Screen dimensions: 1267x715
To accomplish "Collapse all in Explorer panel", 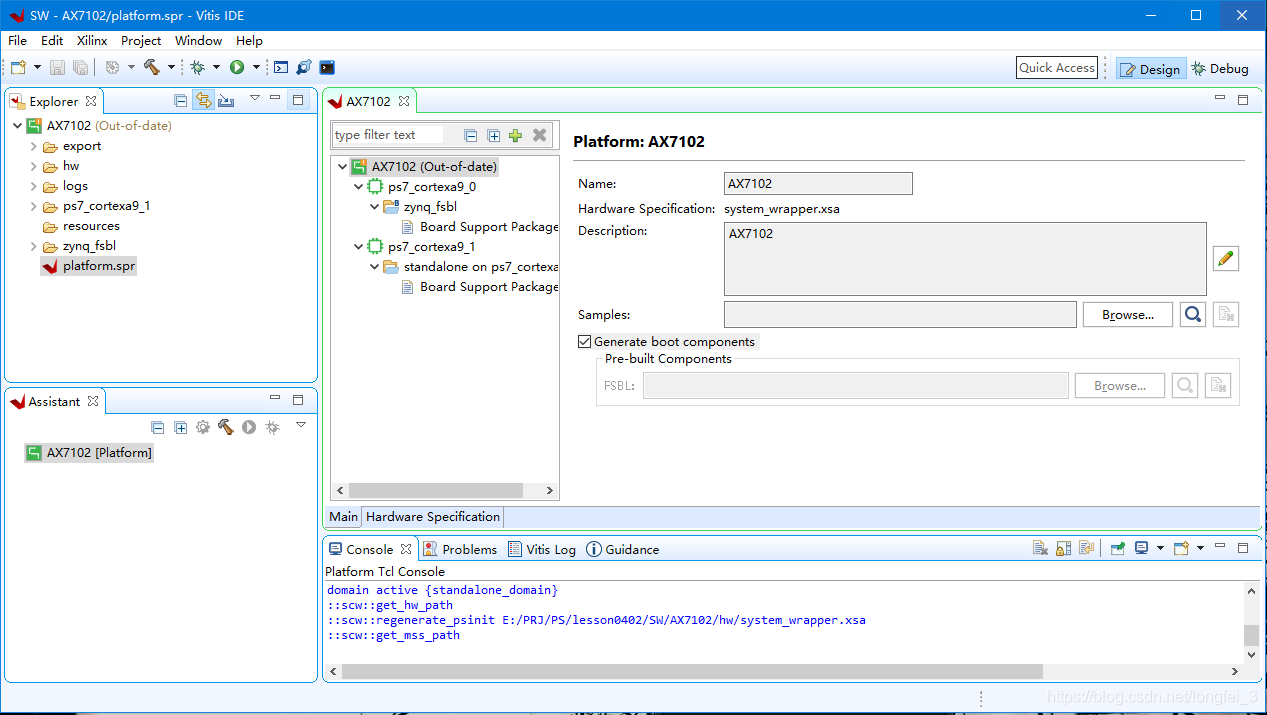I will click(x=180, y=100).
